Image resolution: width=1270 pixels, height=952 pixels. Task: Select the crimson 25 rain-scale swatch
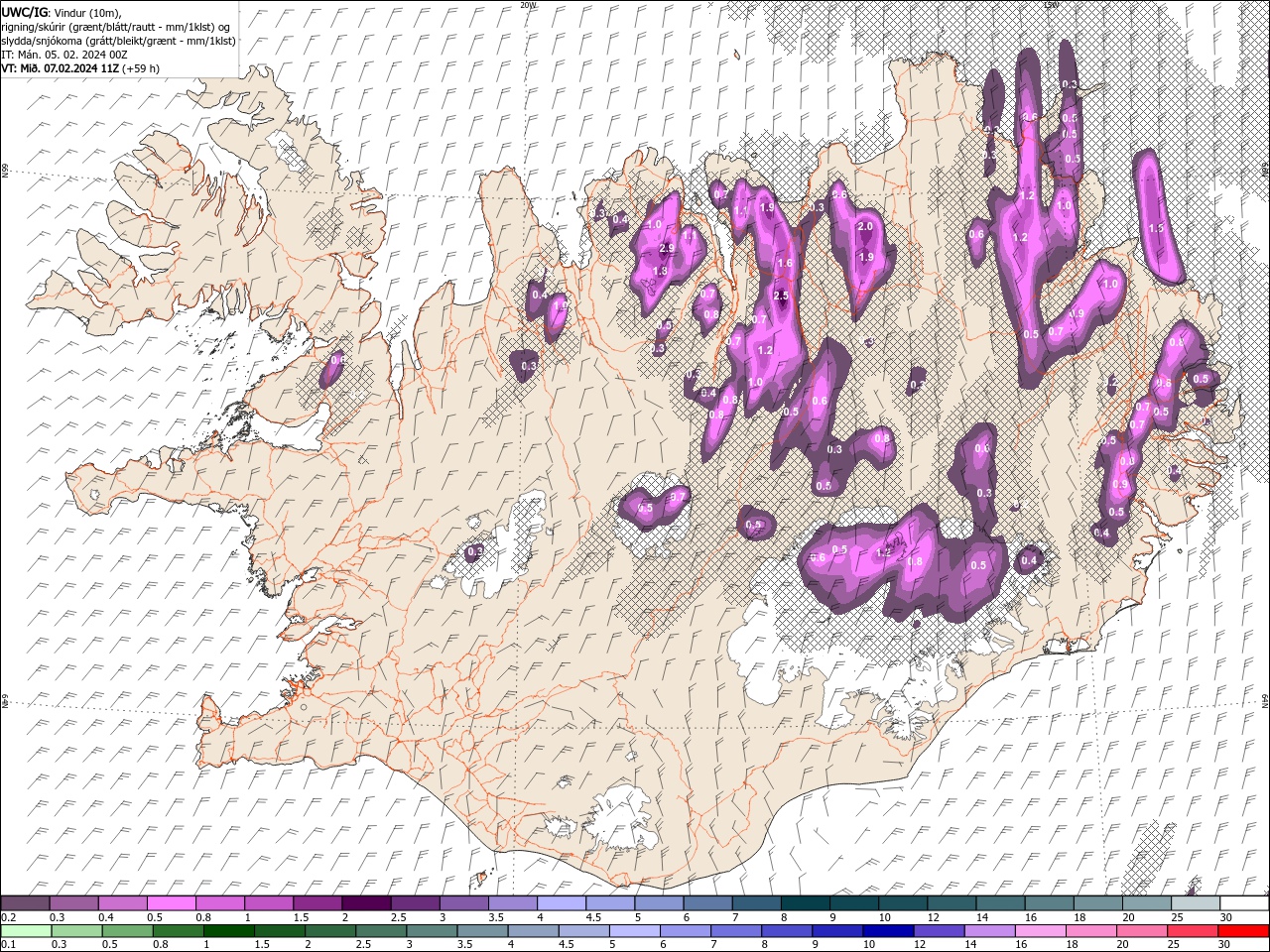coord(1192,931)
